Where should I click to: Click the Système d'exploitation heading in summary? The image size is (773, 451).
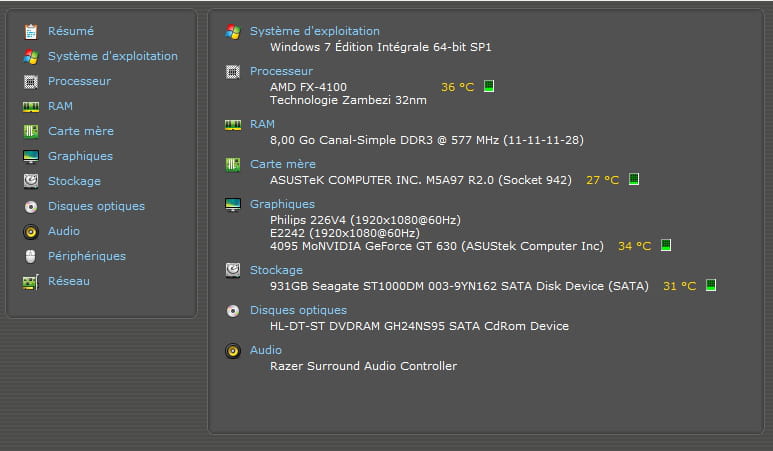(x=314, y=31)
